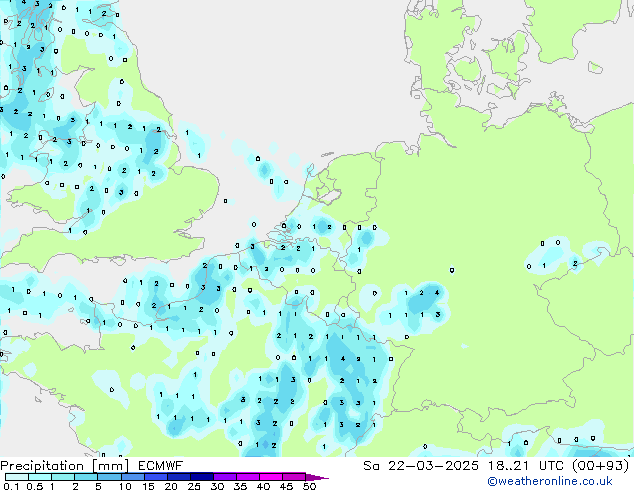Select the legend value '35'

[240, 486]
